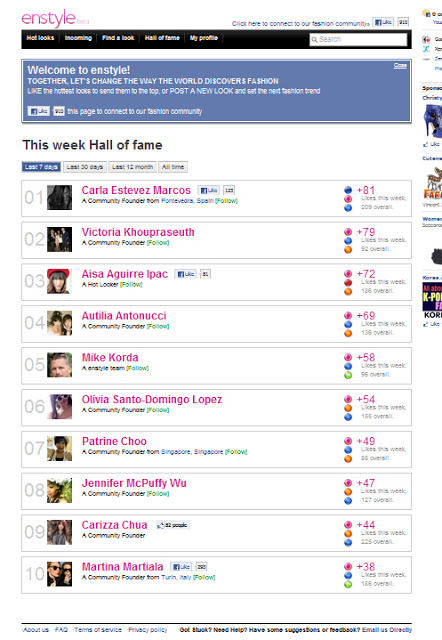This screenshot has width=442, height=640.
Task: Click the green badge in Mike Korda's row
Action: click(x=348, y=375)
